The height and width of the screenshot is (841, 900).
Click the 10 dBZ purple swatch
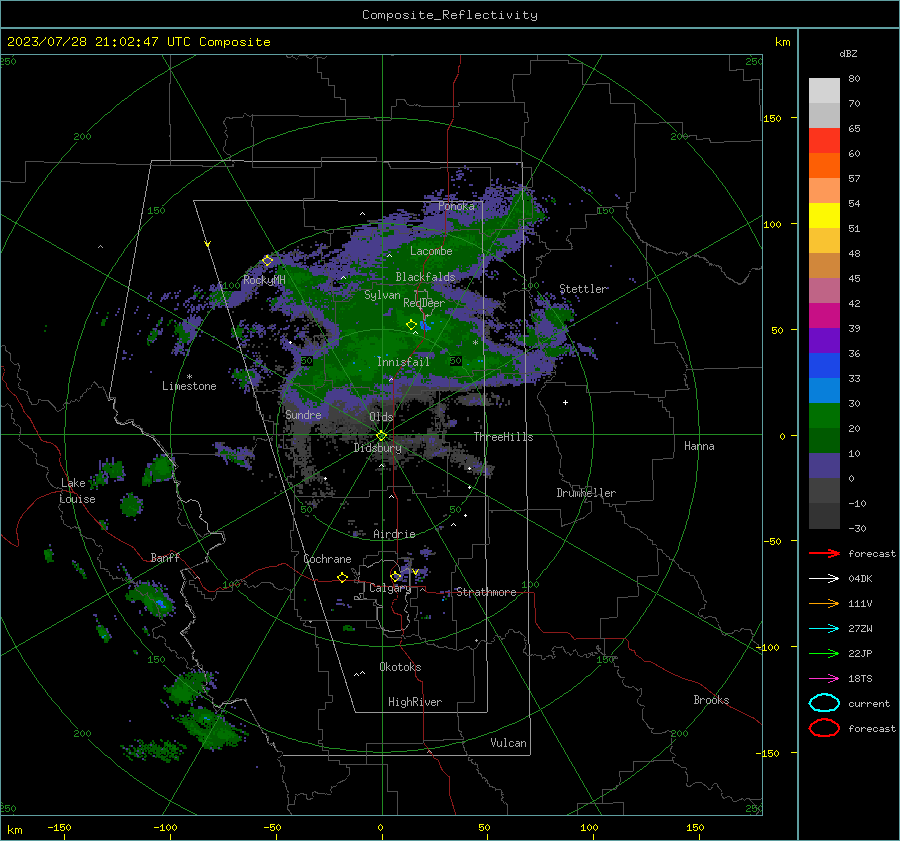[x=824, y=466]
